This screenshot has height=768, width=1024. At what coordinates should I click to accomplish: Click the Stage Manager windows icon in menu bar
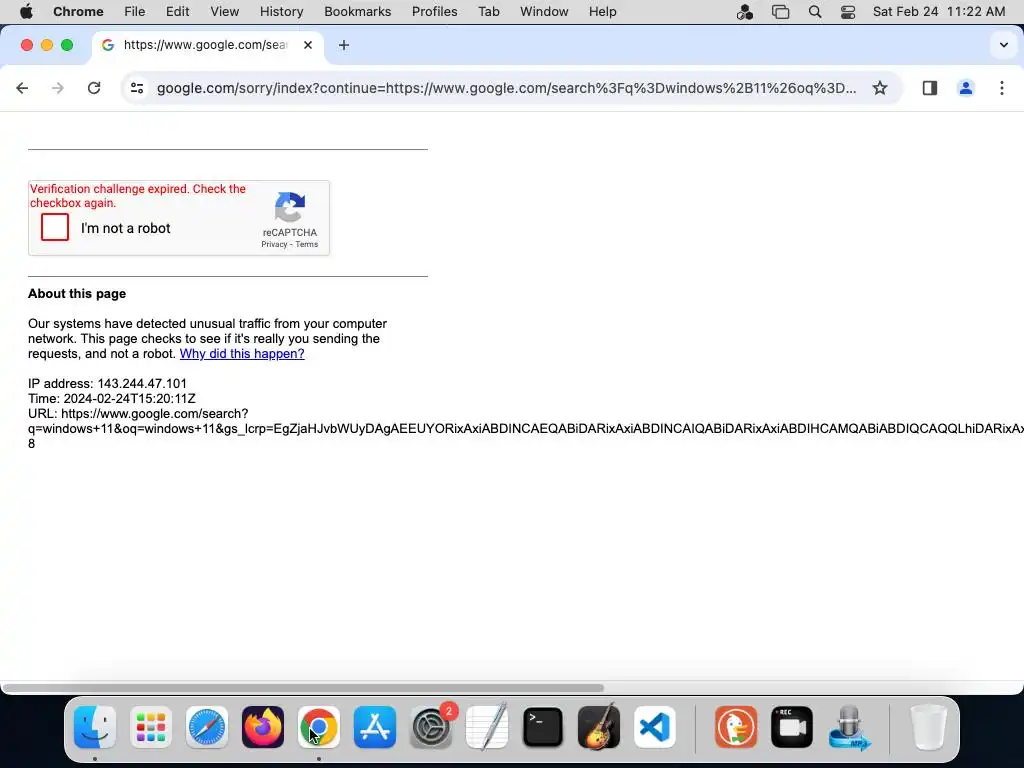click(x=780, y=12)
